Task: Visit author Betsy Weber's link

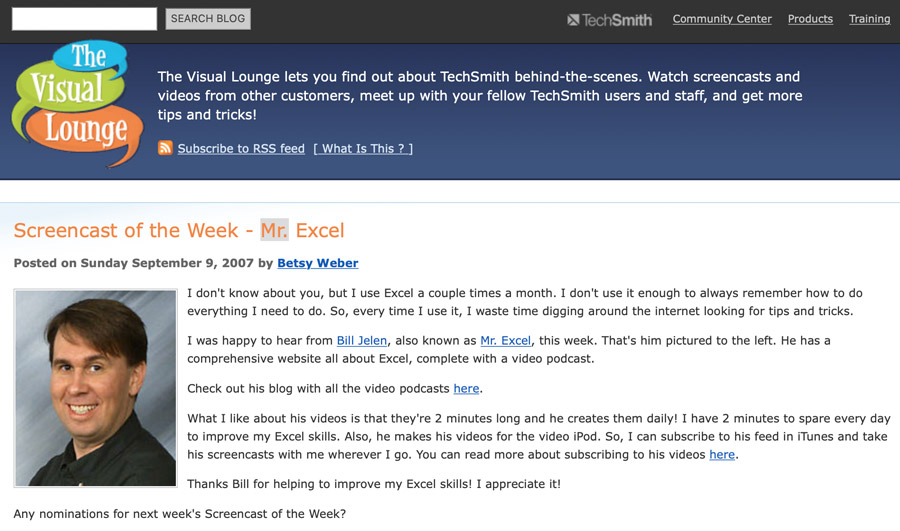Action: (x=317, y=263)
